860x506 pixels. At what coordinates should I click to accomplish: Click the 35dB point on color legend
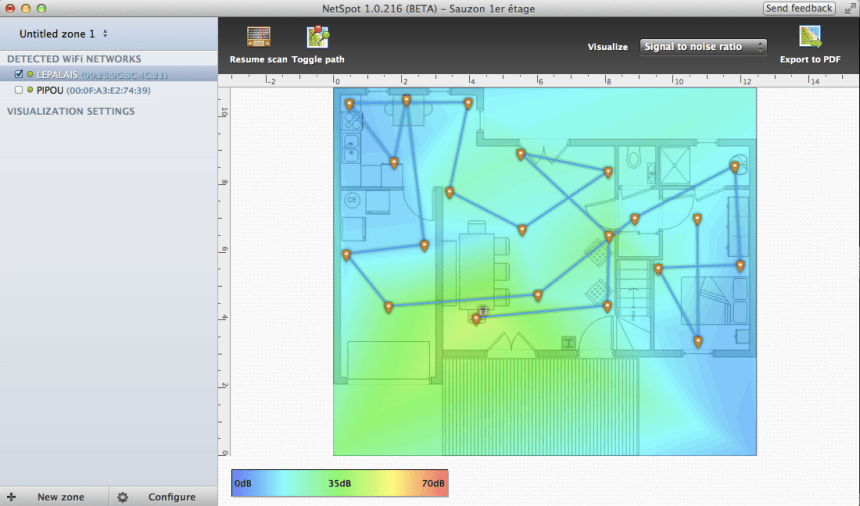point(339,483)
